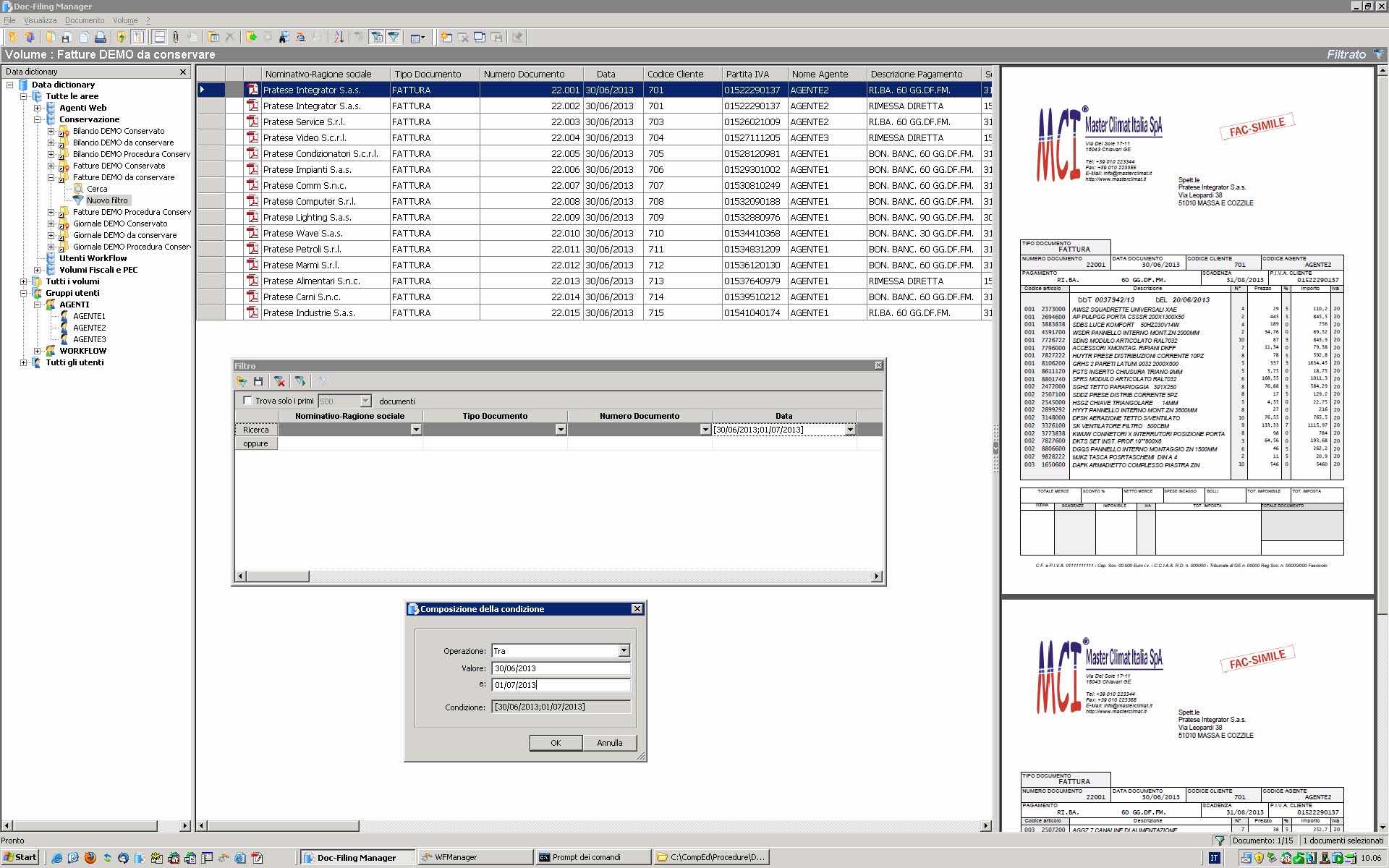Open the File menu
The width and height of the screenshot is (1389, 868).
pos(9,20)
